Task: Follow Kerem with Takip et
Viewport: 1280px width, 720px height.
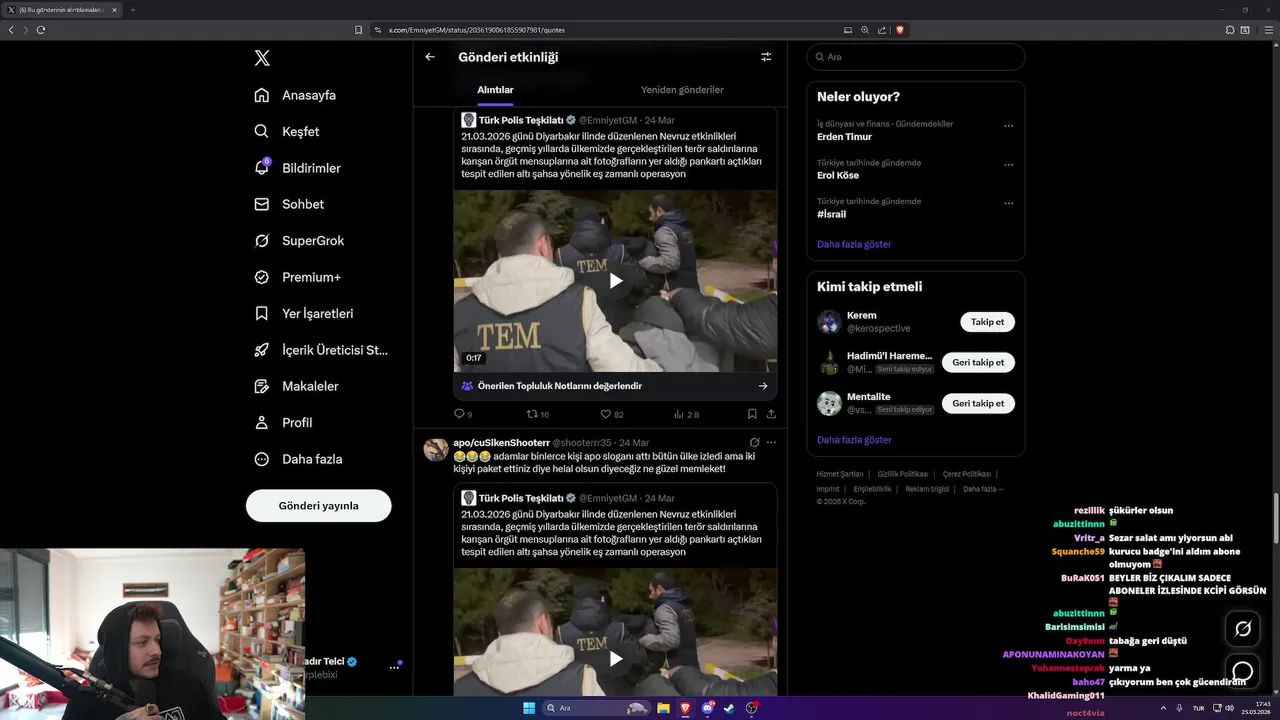Action: (x=988, y=322)
